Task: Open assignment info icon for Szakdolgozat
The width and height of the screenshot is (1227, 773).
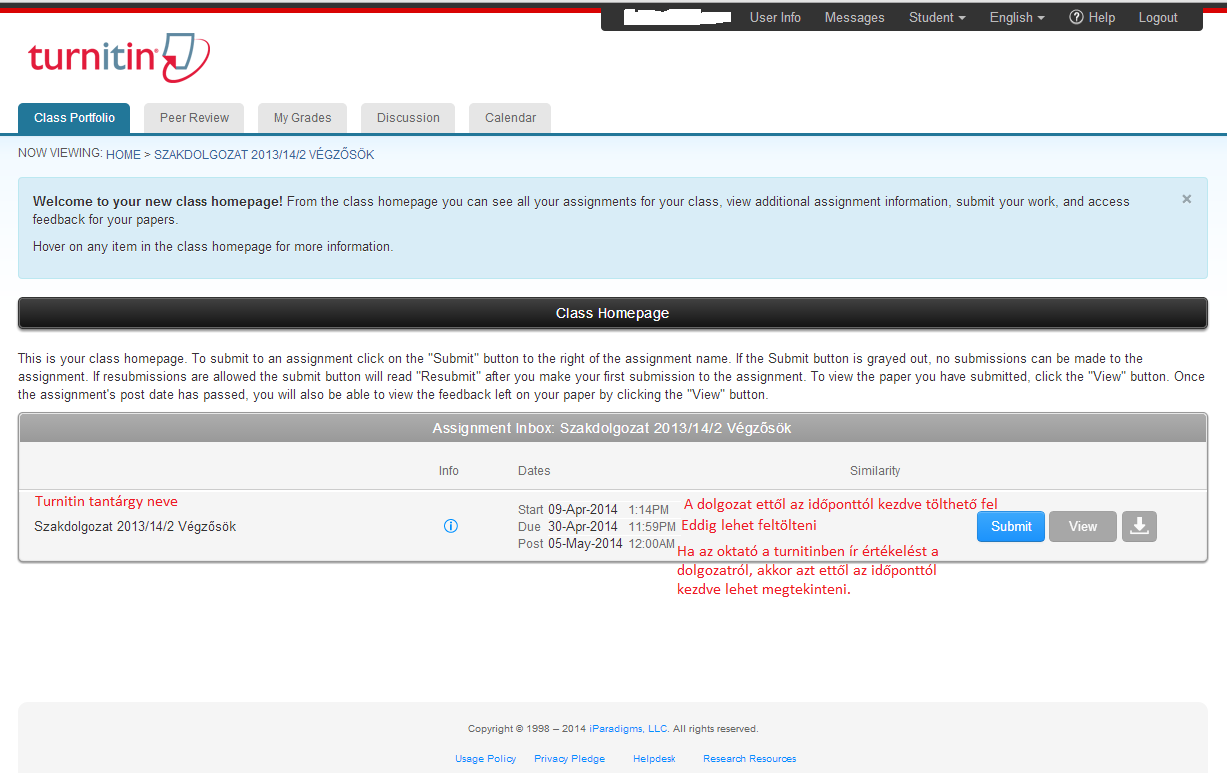Action: tap(450, 526)
